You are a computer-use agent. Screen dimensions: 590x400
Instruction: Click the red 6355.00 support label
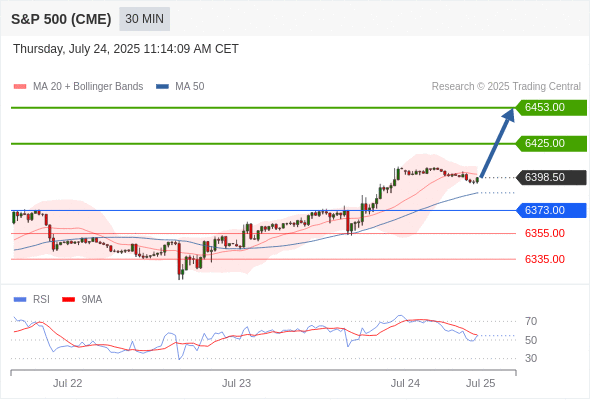point(545,233)
